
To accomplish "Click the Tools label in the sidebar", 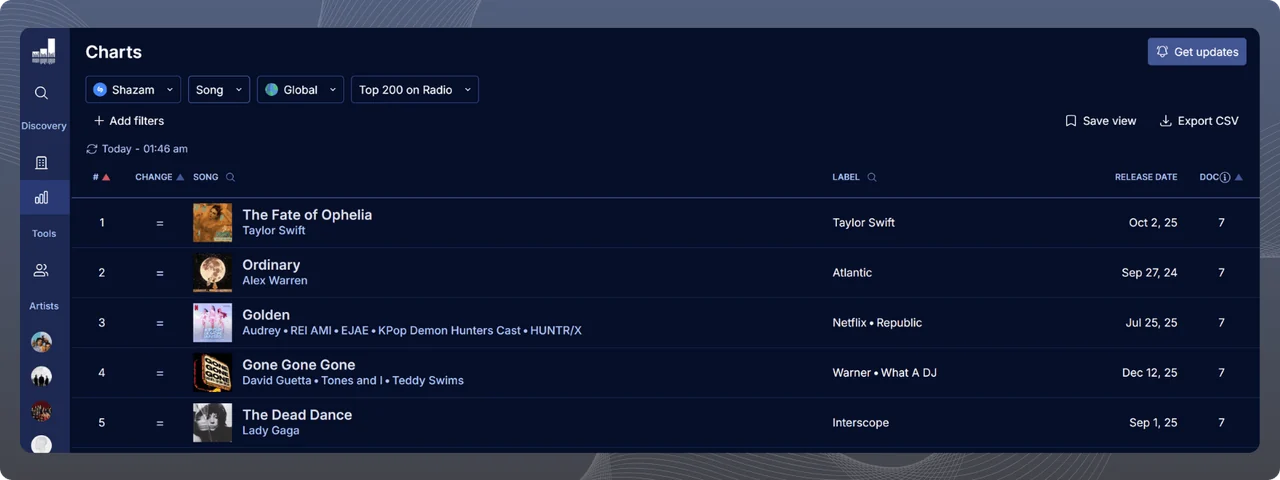I will pyautogui.click(x=44, y=234).
